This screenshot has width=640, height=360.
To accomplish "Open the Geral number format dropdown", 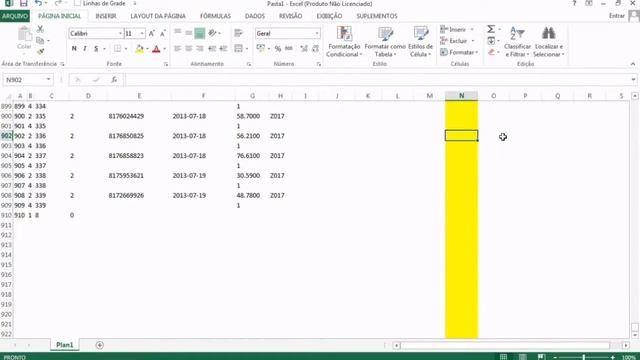I will 317,33.
